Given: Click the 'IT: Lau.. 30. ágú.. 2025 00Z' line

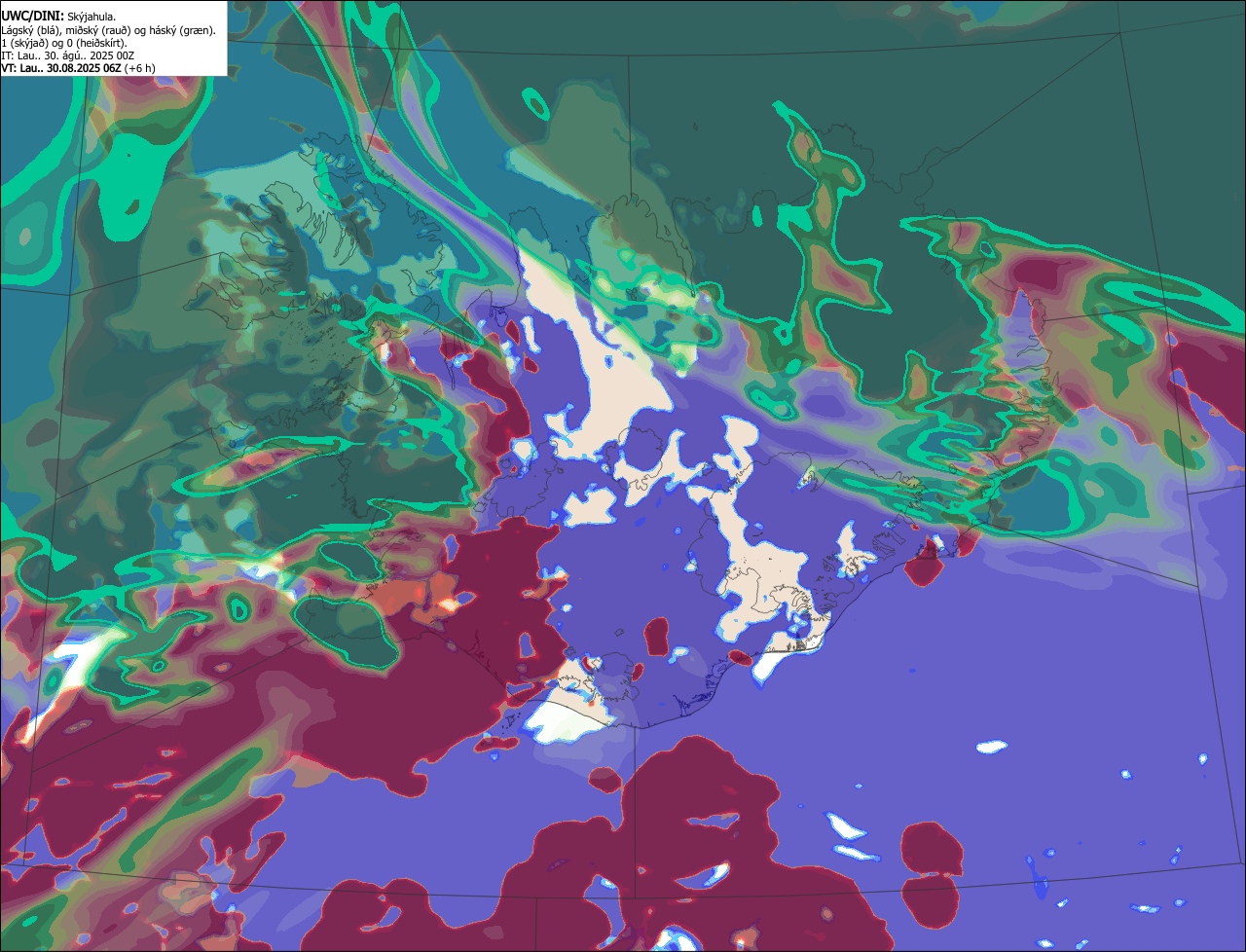Looking at the screenshot, I should click(68, 55).
